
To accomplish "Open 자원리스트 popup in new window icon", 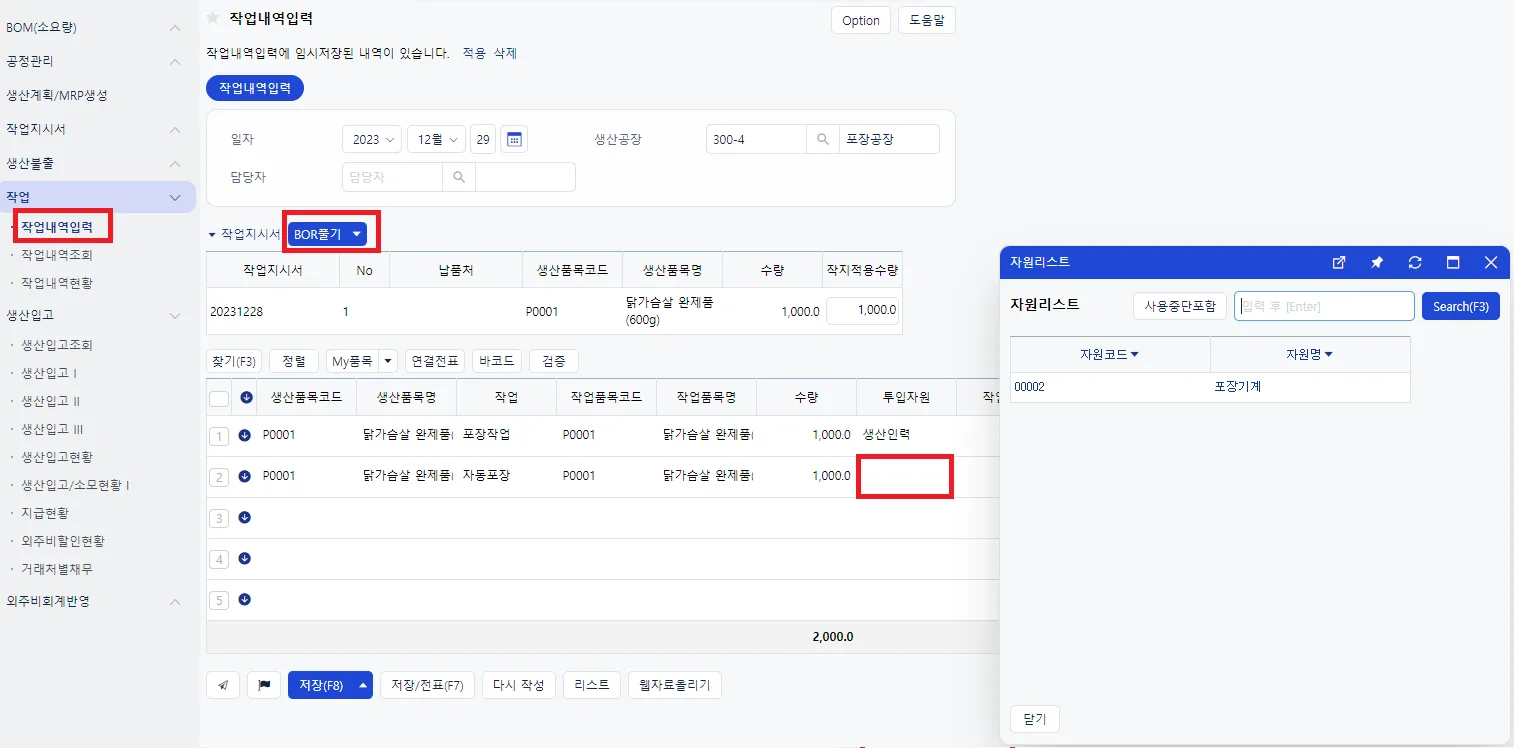I will 1339,262.
